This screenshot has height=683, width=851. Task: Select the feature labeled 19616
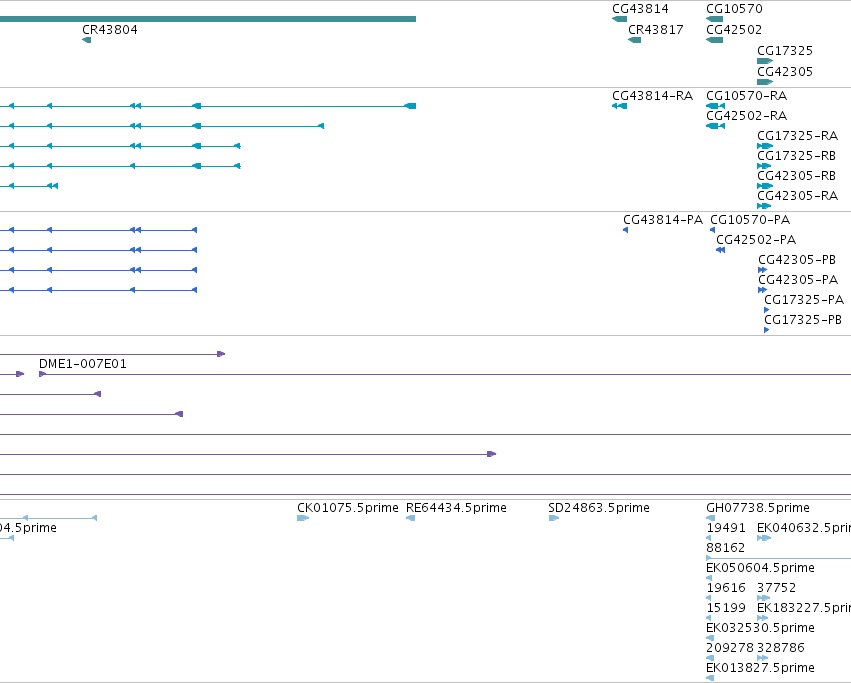pyautogui.click(x=726, y=588)
